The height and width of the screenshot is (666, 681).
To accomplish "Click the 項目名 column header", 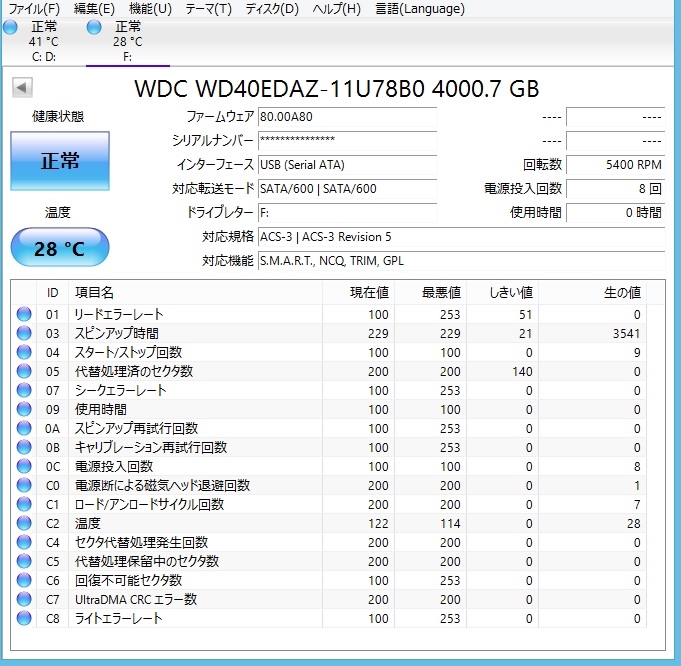I will [x=195, y=293].
